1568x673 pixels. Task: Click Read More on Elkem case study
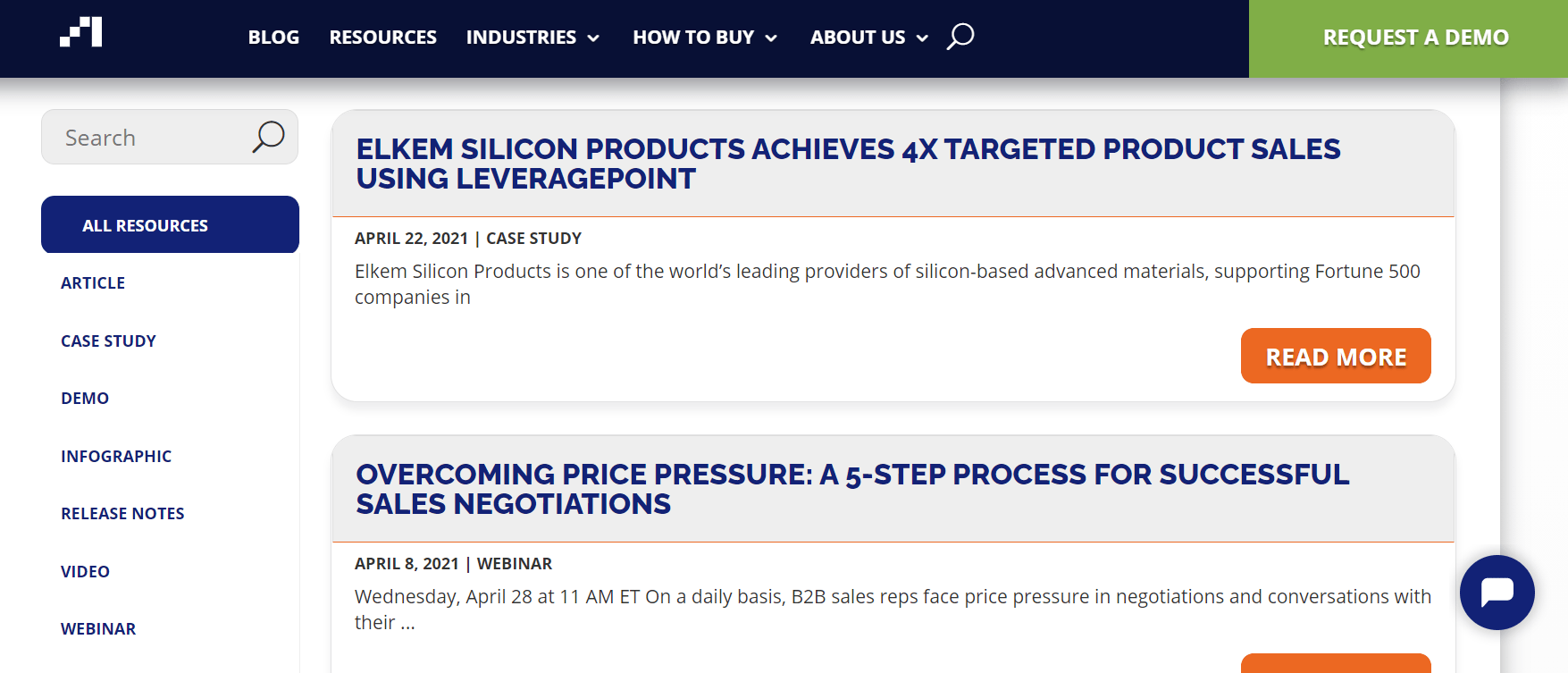[1336, 356]
